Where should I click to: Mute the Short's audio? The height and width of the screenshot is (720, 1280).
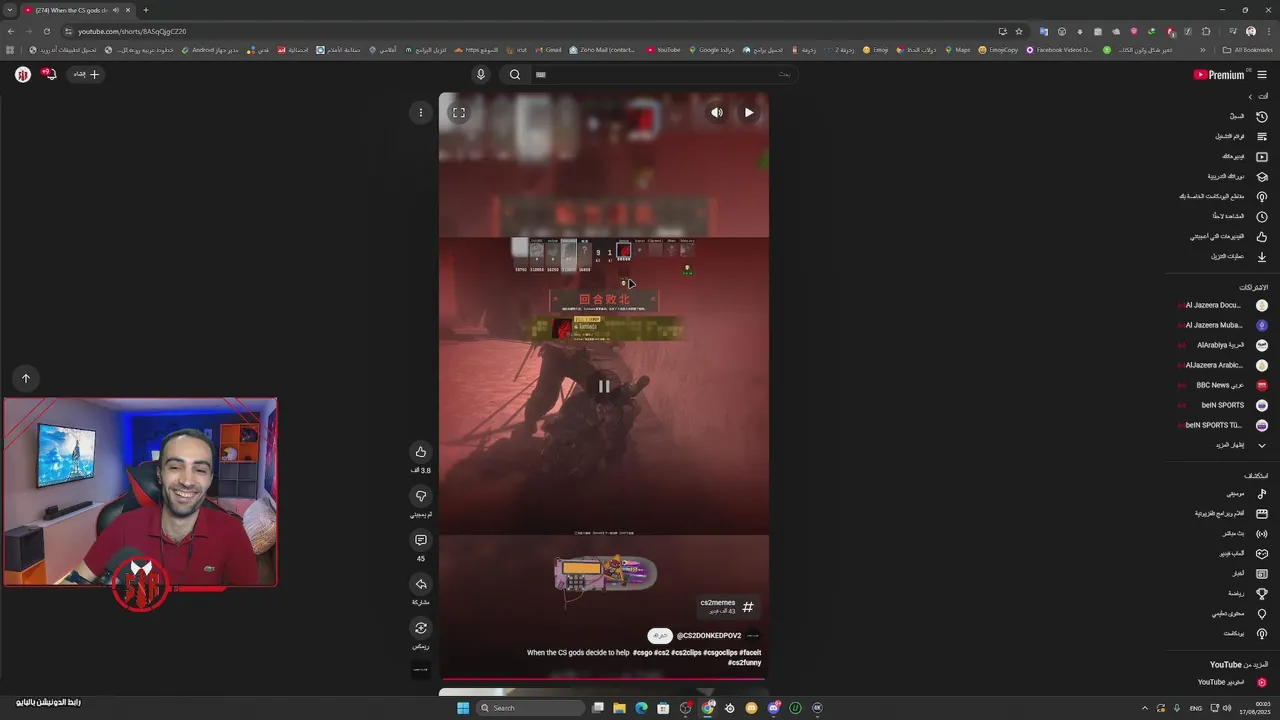point(717,113)
